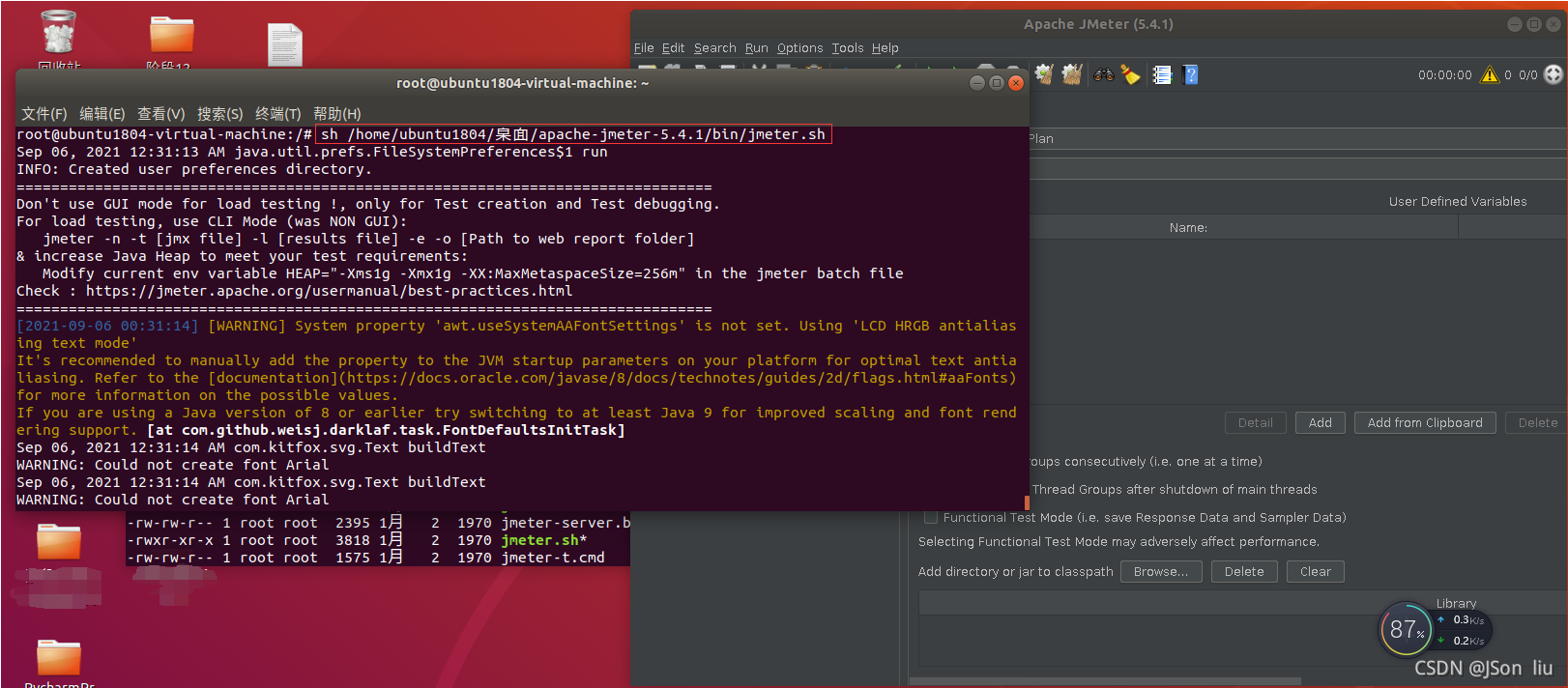Click the 0/0 active threads counter

(1527, 74)
